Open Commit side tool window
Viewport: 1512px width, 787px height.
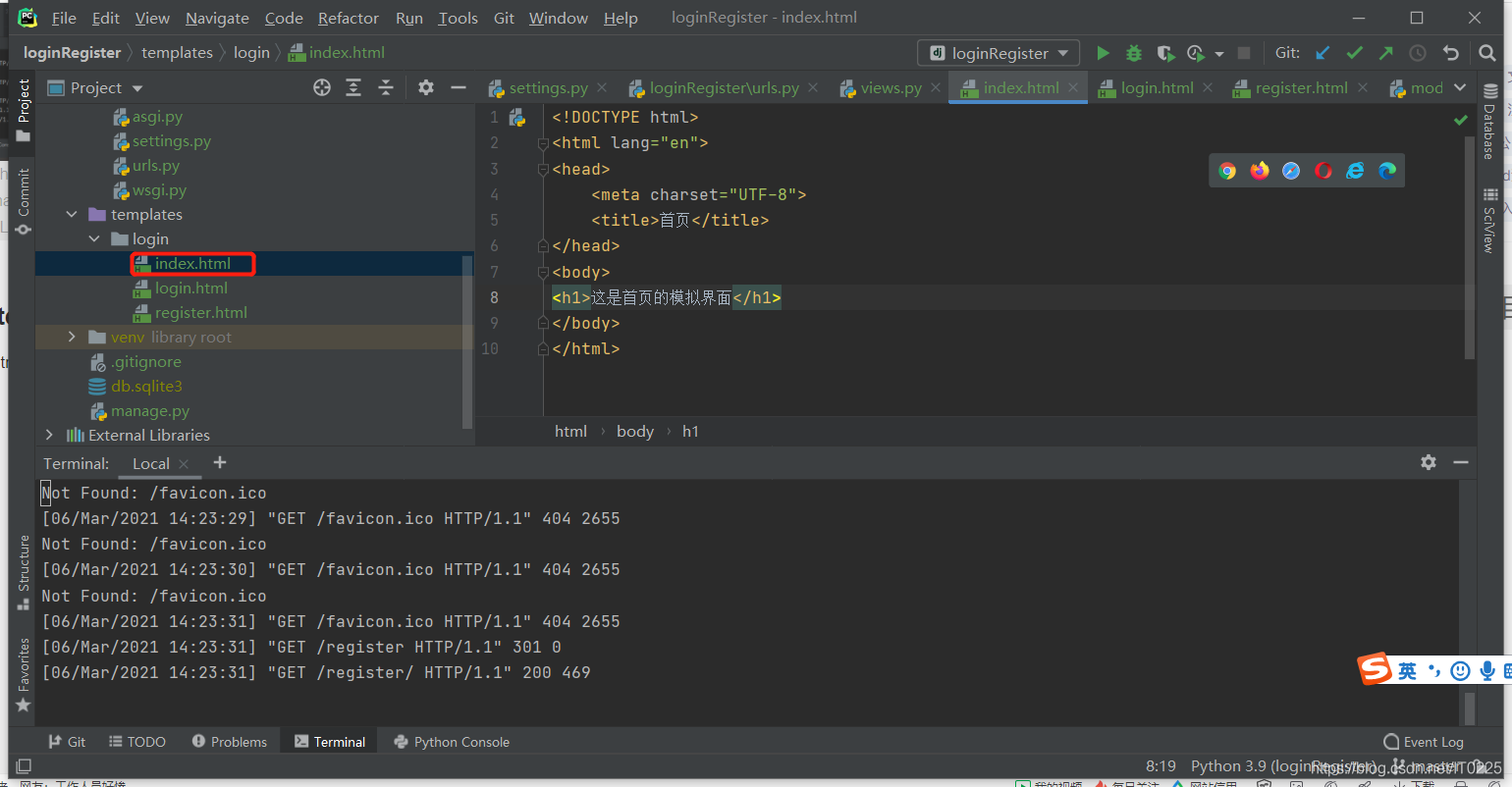point(23,201)
